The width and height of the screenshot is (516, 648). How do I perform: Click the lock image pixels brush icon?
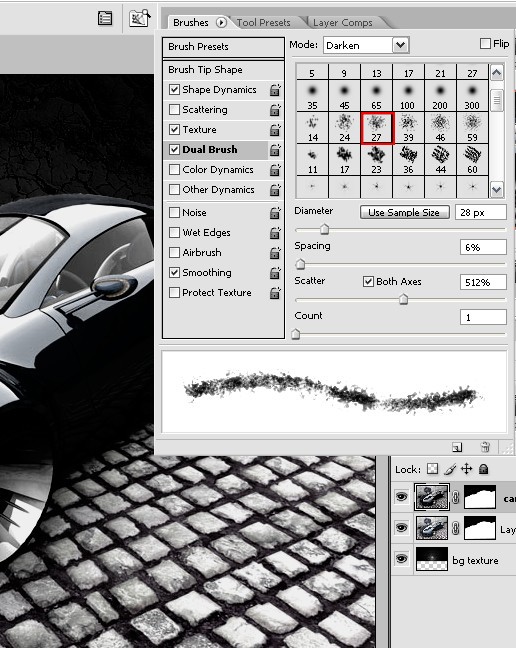pyautogui.click(x=450, y=469)
